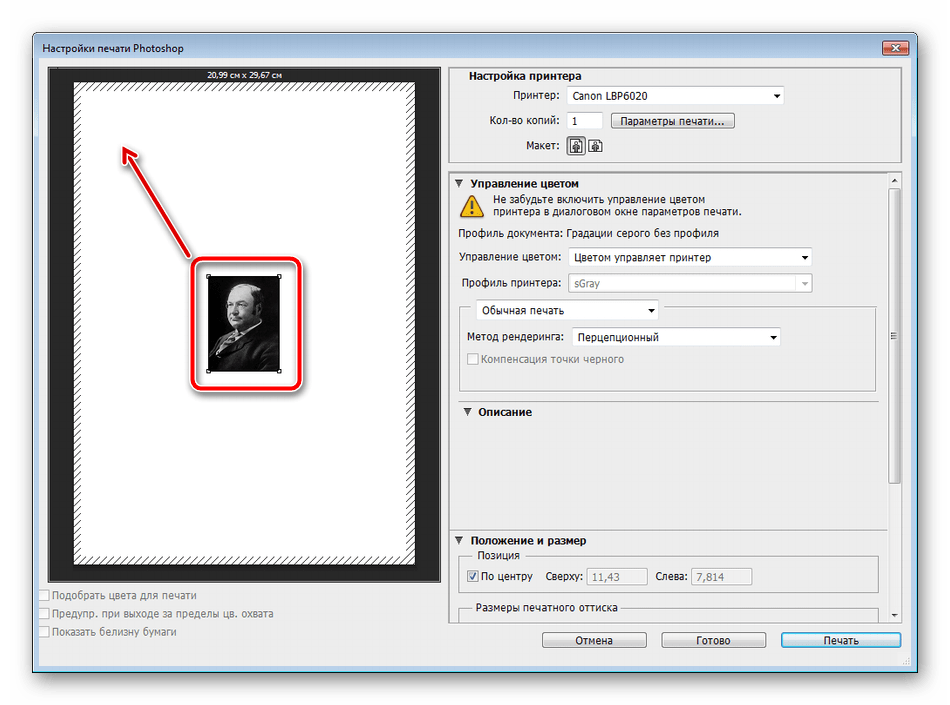Select landscape page layout icon
The image size is (950, 705).
(x=595, y=146)
